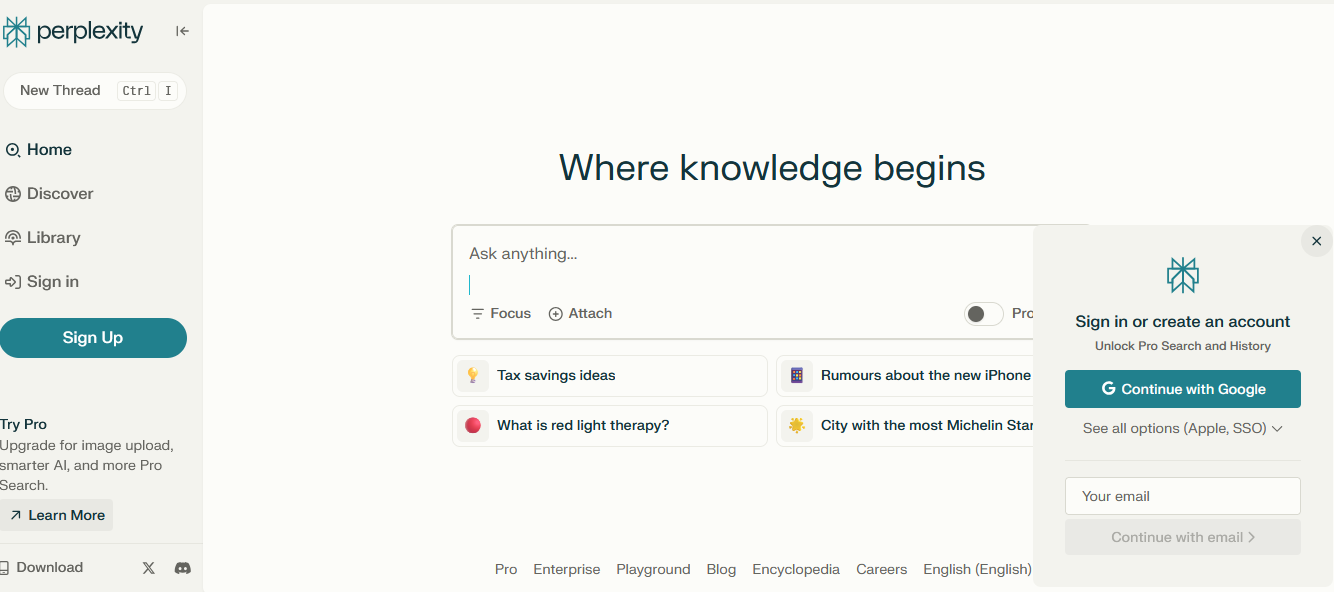Screen dimensions: 1334x592
Task: Click the Your email input field
Action: tap(1183, 496)
